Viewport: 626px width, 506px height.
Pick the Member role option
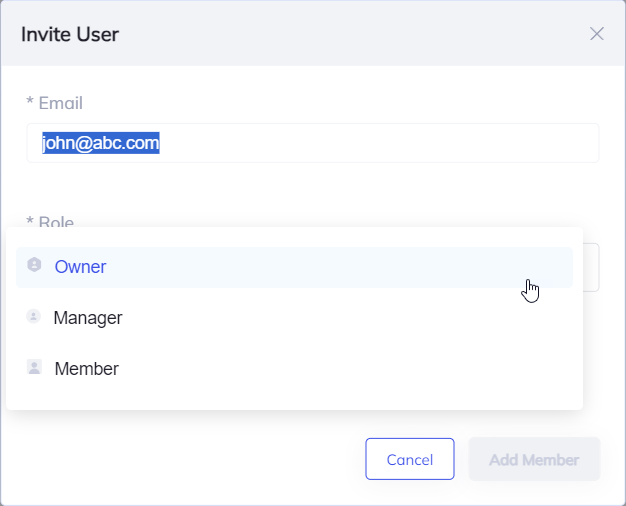[x=87, y=369]
